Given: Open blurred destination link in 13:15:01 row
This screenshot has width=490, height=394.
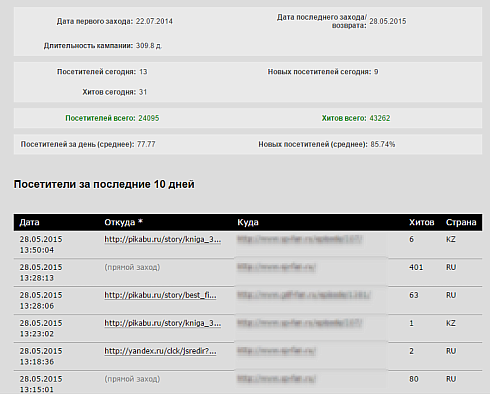Looking at the screenshot, I should (x=276, y=379).
